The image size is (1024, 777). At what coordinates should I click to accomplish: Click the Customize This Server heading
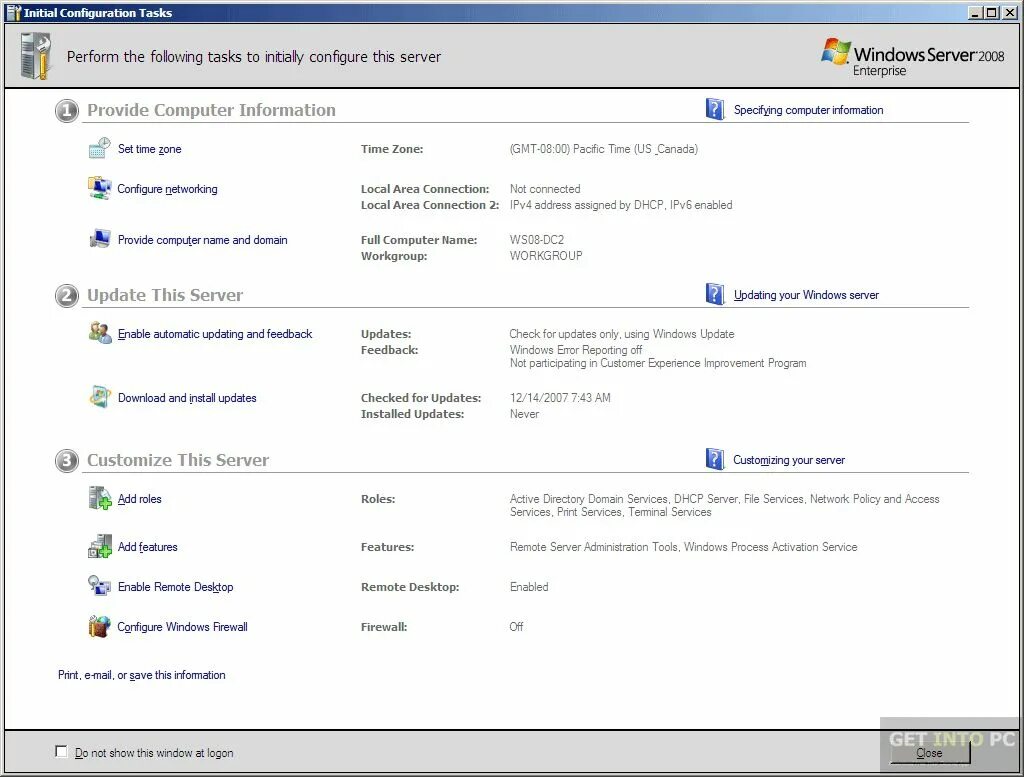click(x=178, y=460)
